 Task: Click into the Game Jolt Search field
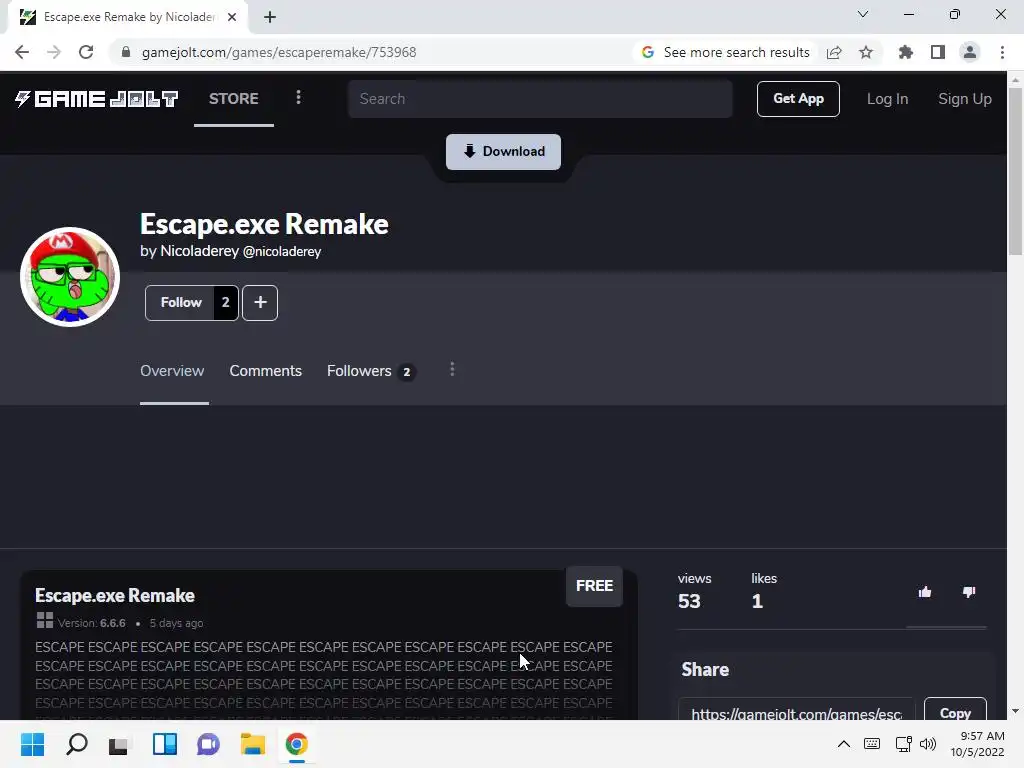[x=540, y=99]
